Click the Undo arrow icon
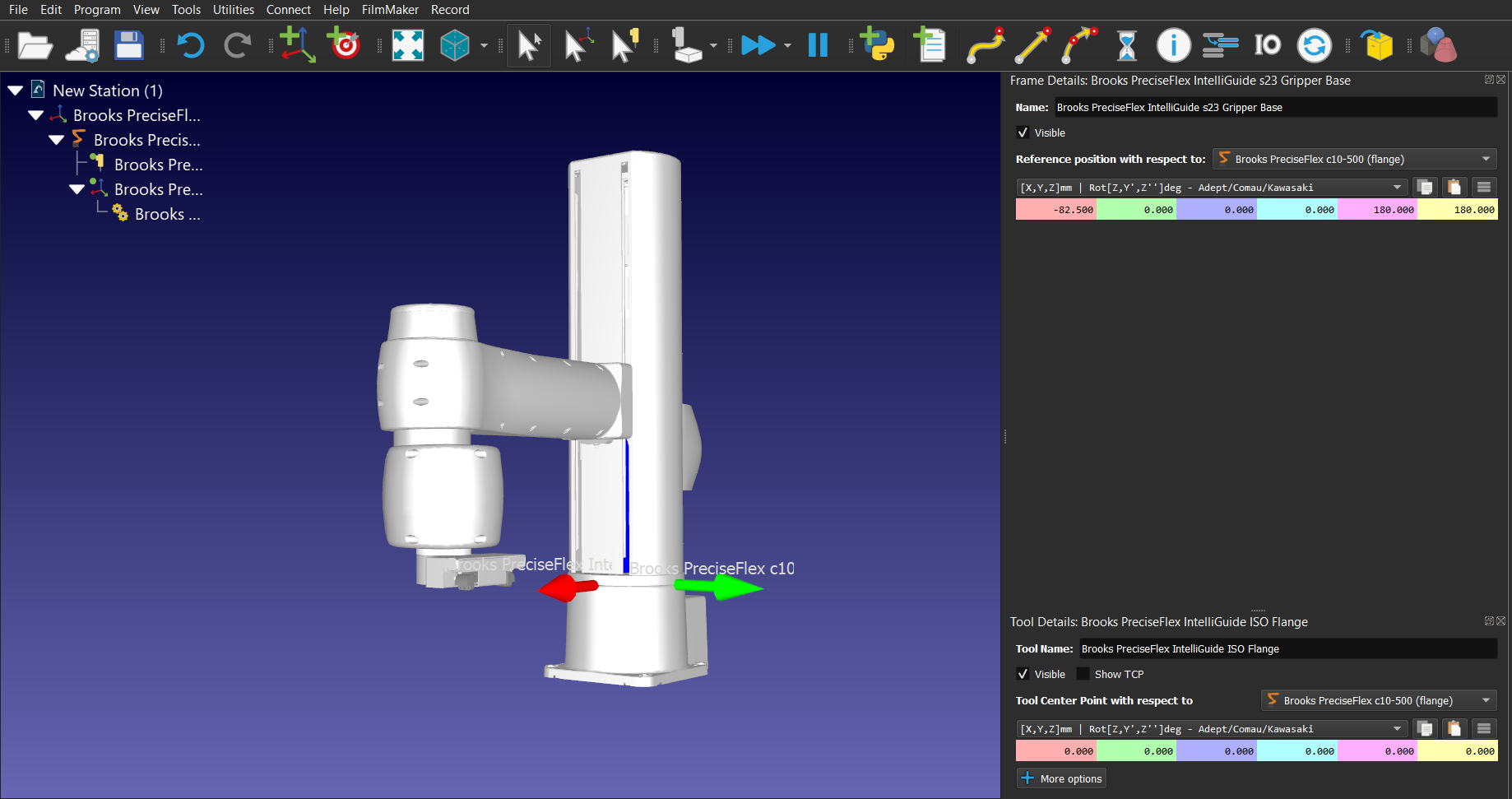 (x=191, y=45)
